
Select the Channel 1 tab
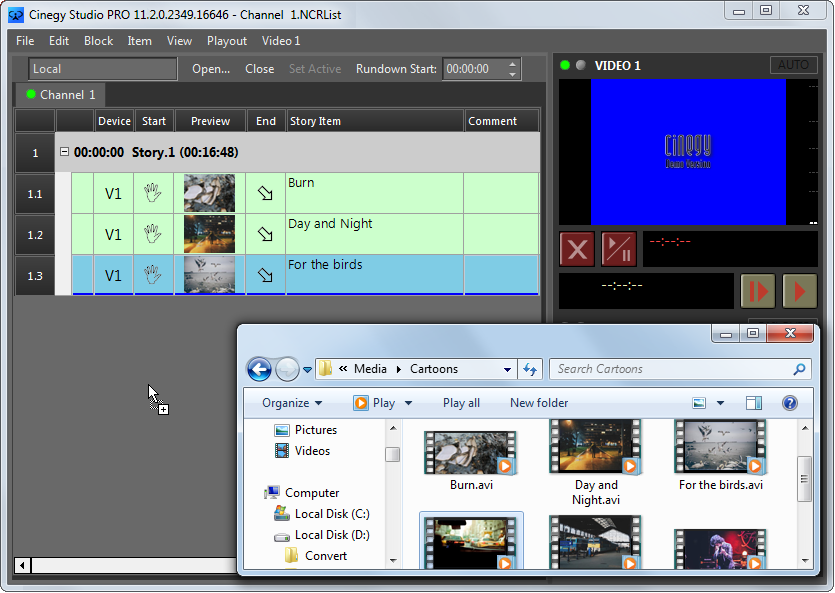60,95
